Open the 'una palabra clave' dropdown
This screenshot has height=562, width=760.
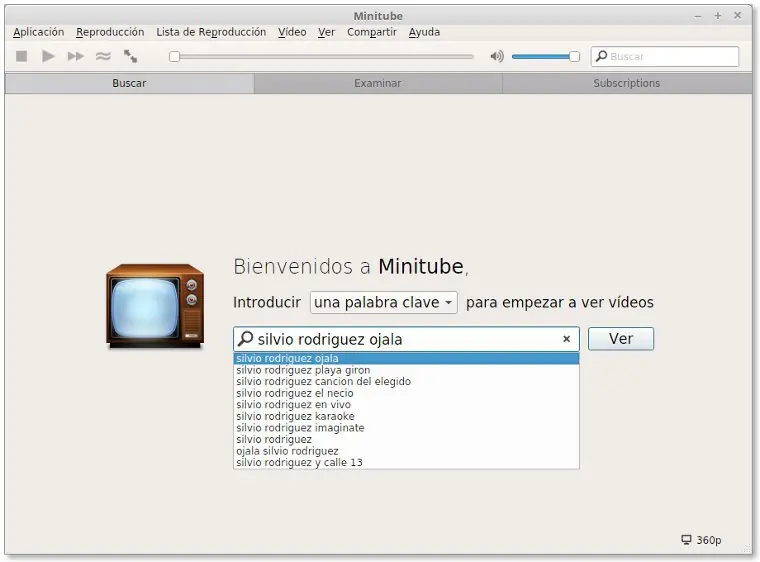[x=383, y=302]
